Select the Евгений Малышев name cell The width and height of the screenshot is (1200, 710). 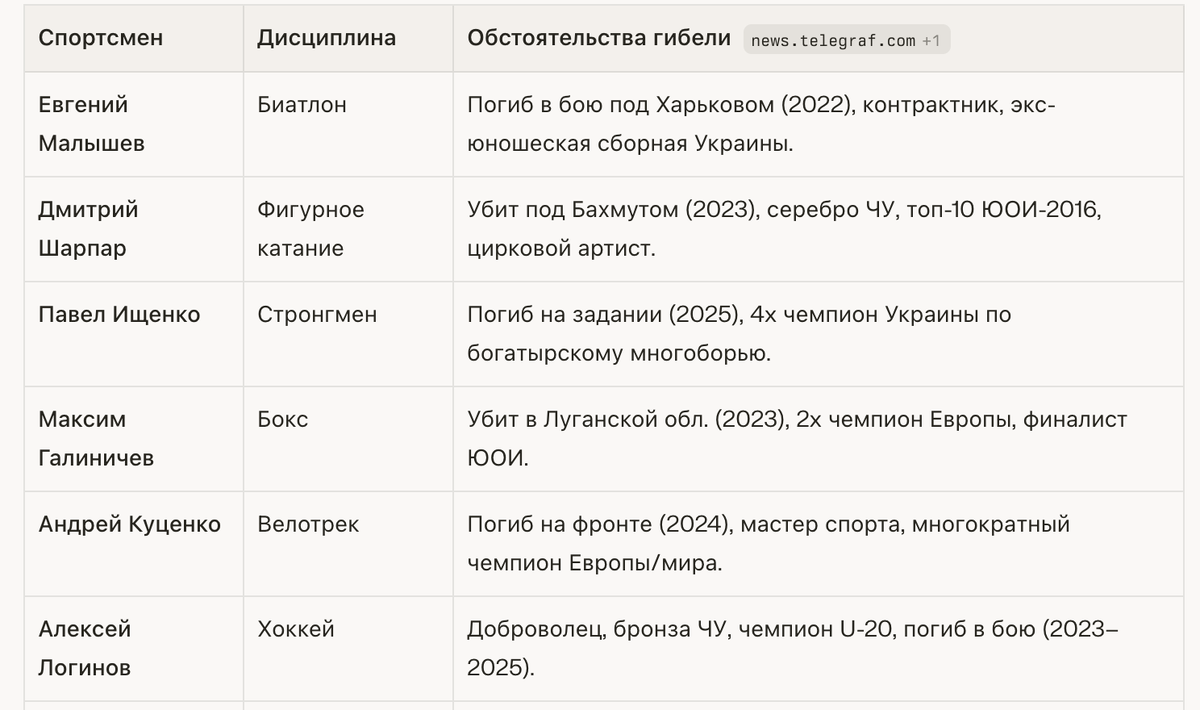(91, 124)
